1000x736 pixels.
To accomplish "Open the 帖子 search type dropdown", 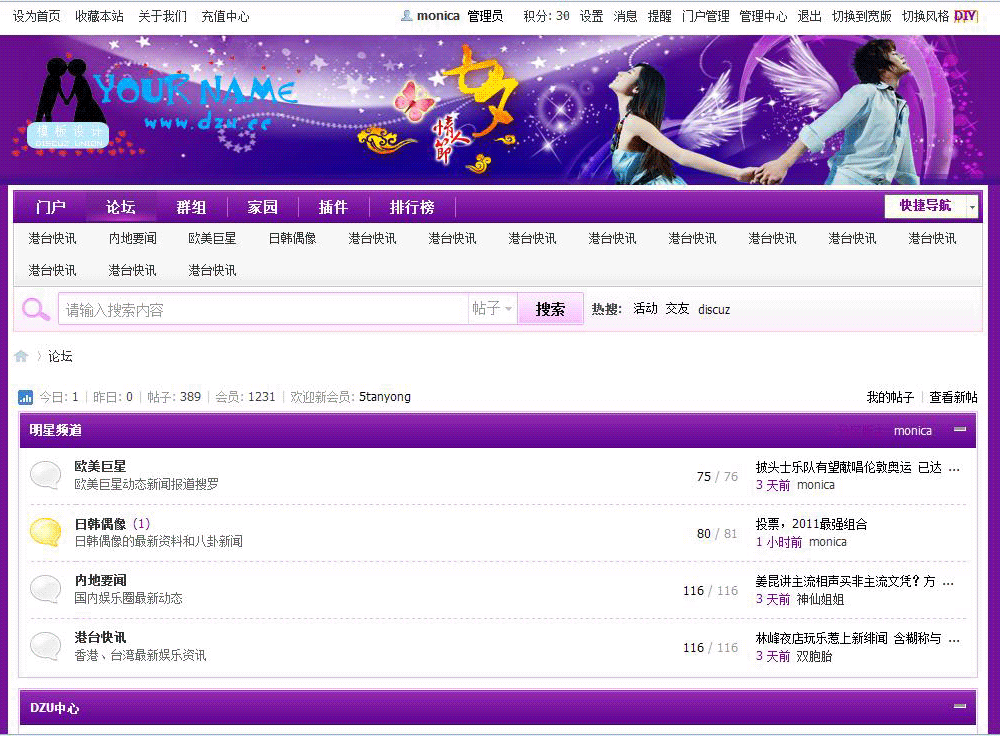I will (492, 309).
